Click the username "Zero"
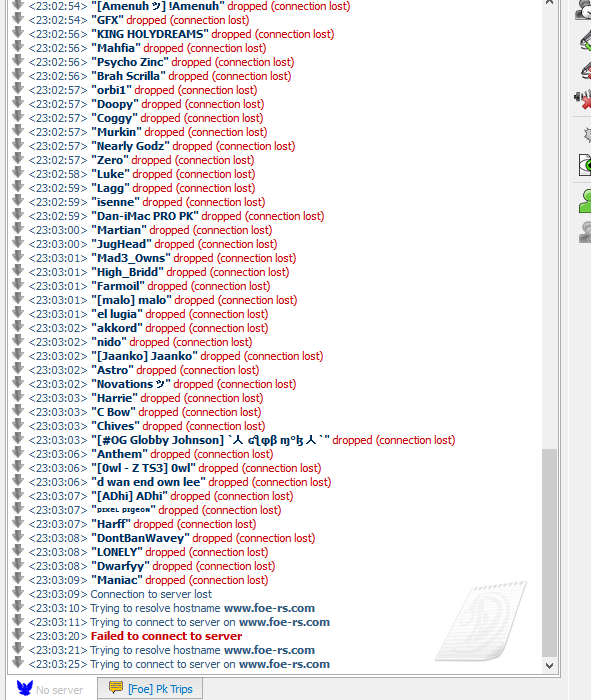This screenshot has width=591, height=700. (x=110, y=160)
